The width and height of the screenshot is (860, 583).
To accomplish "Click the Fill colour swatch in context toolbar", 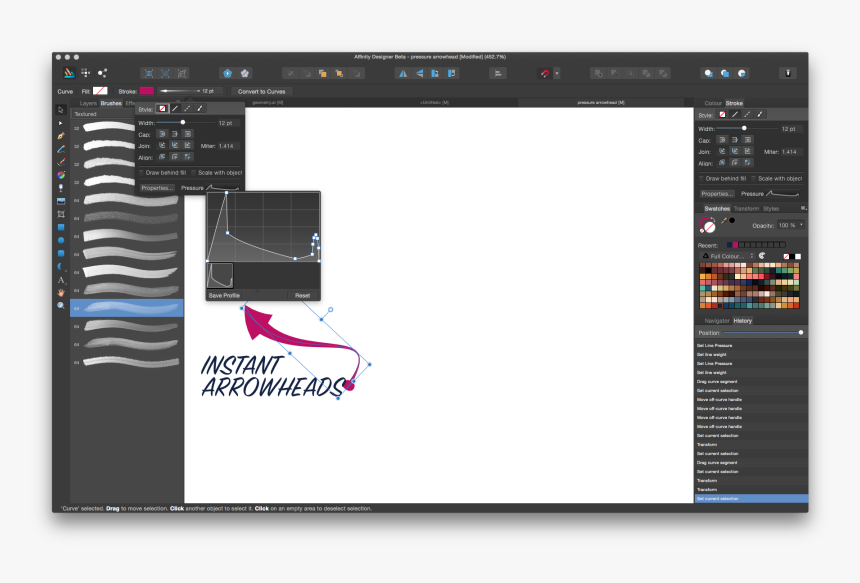I will click(100, 91).
